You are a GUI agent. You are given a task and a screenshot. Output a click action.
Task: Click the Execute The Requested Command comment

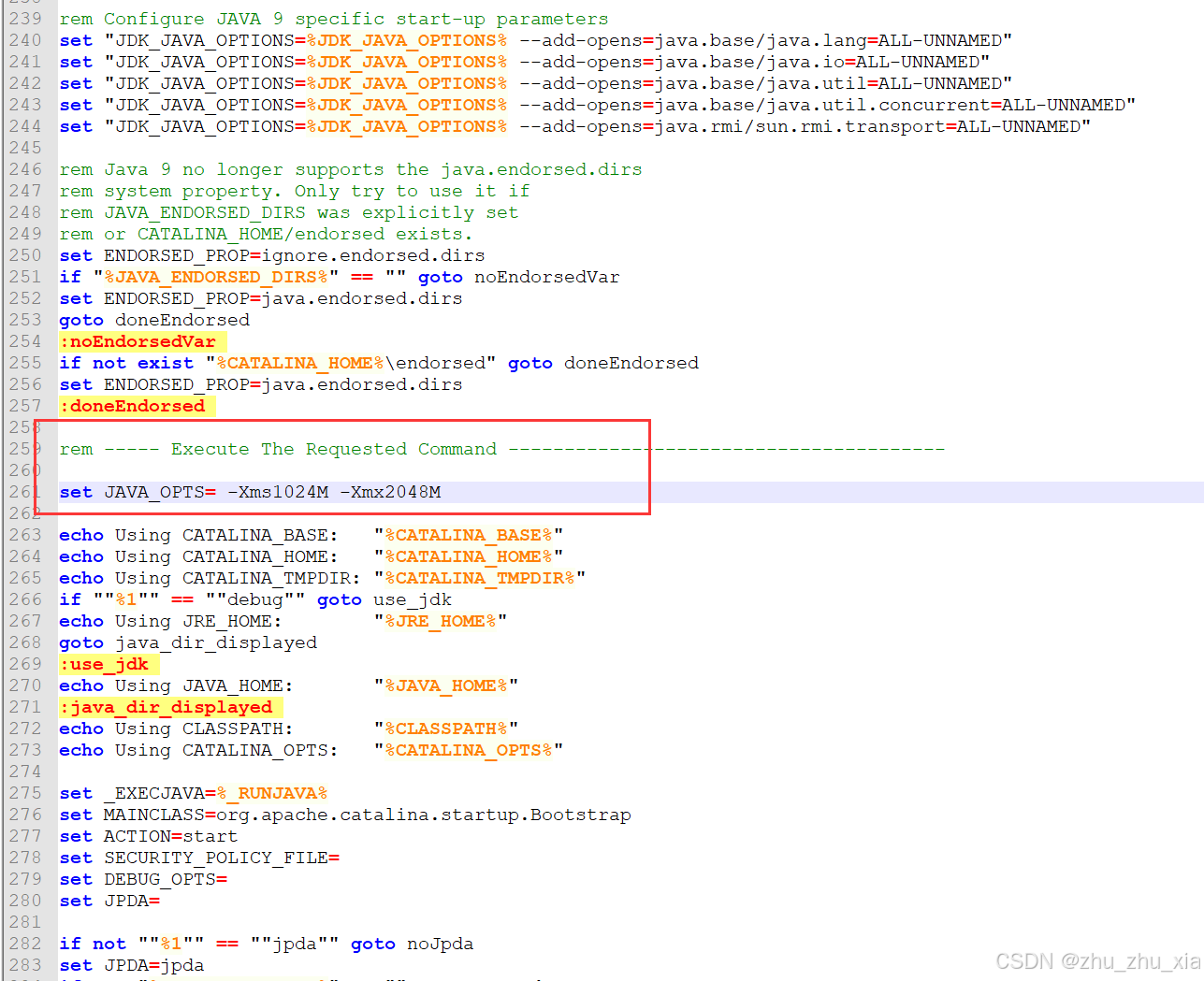click(x=332, y=449)
